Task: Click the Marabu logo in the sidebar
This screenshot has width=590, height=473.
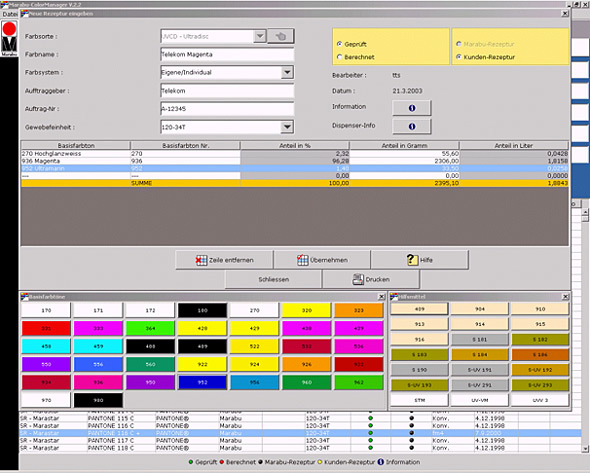Action: coord(9,39)
